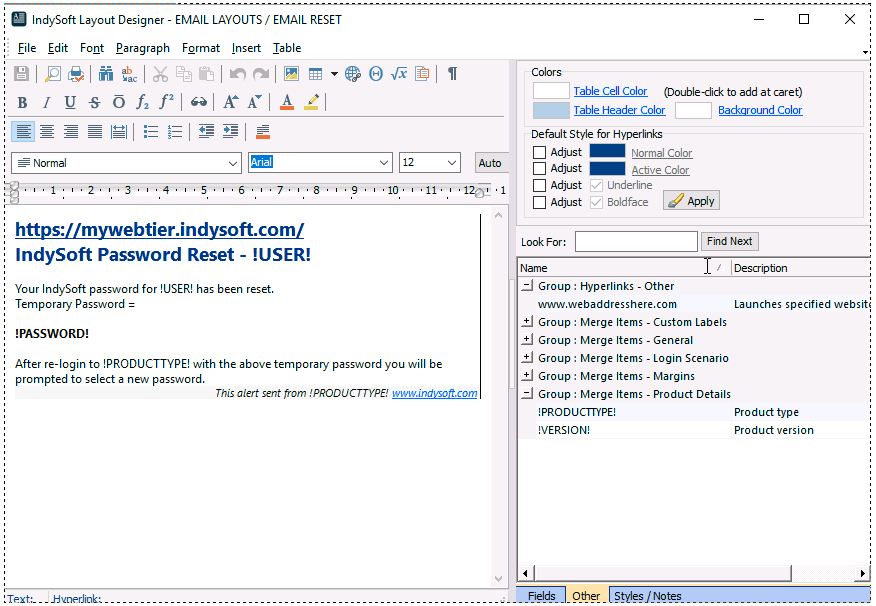Check Adjust box for Boldface

[539, 202]
